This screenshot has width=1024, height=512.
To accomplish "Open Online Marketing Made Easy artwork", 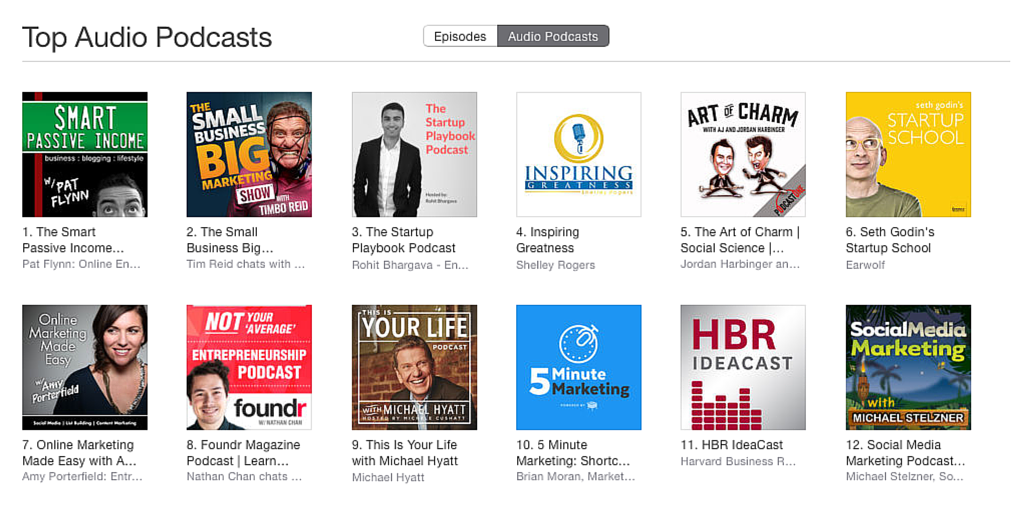I will 85,367.
